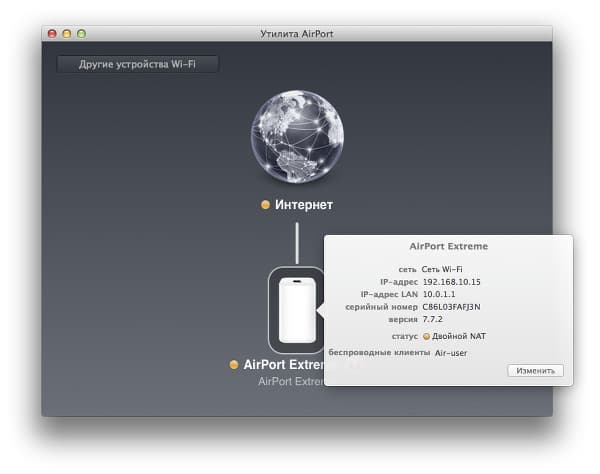Minimize window with the yellow button

(x=67, y=34)
